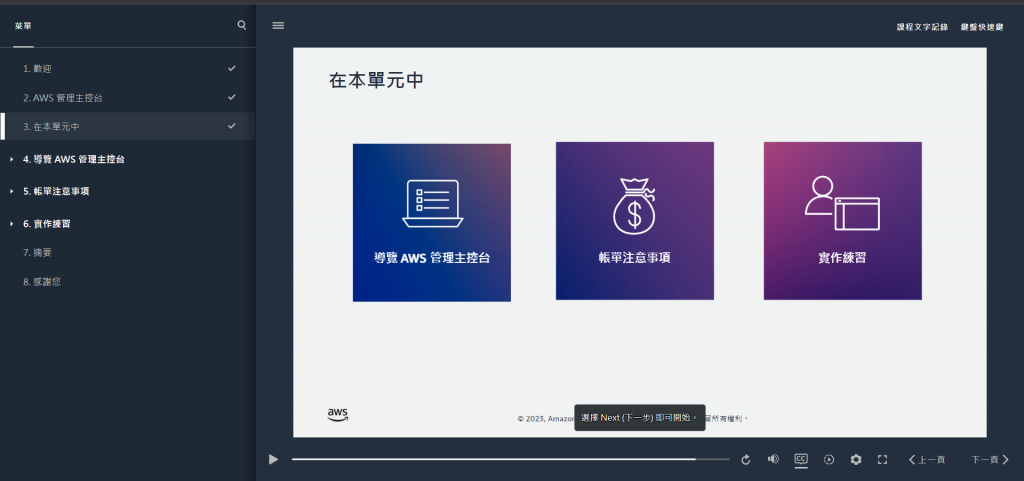Mute audio using the speaker icon
This screenshot has width=1024, height=481.
[773, 459]
